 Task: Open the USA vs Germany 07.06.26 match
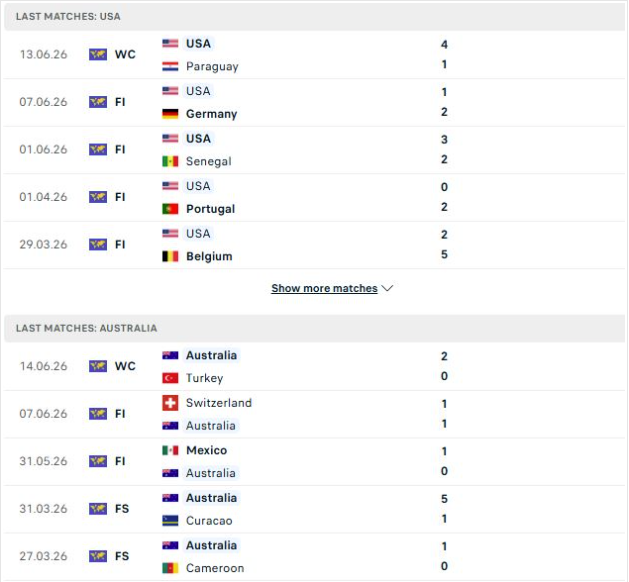click(x=314, y=102)
